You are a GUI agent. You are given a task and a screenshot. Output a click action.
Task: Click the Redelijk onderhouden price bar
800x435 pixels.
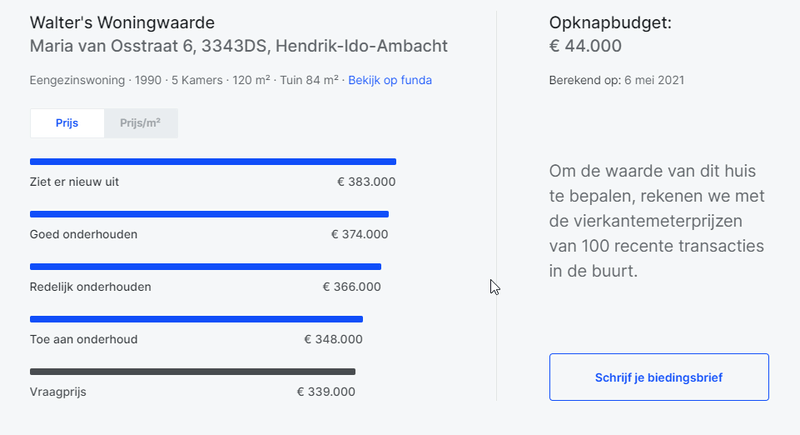click(x=205, y=267)
